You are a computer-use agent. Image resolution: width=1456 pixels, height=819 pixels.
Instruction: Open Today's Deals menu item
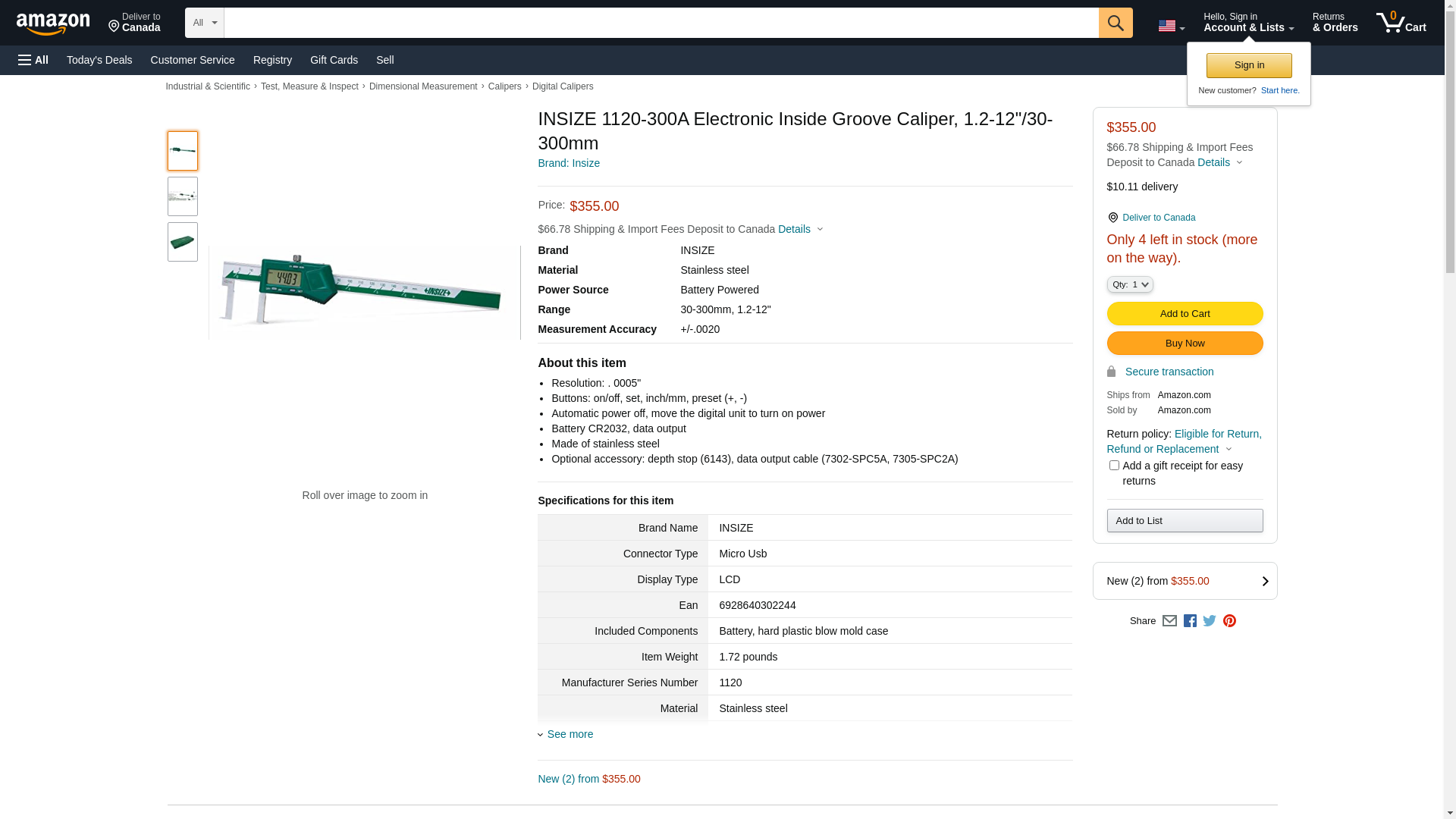99,60
